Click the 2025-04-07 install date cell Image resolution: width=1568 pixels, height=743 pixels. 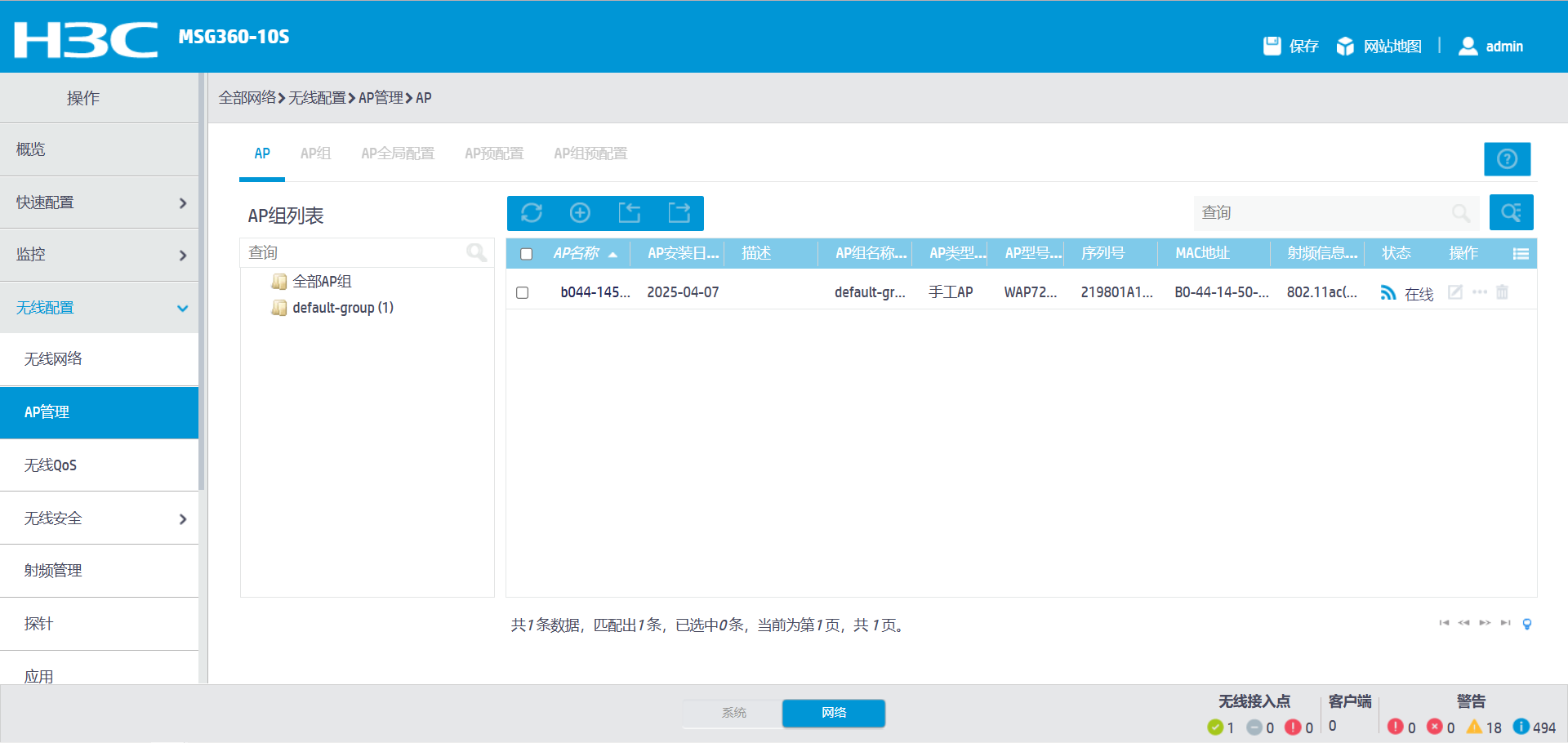(683, 292)
